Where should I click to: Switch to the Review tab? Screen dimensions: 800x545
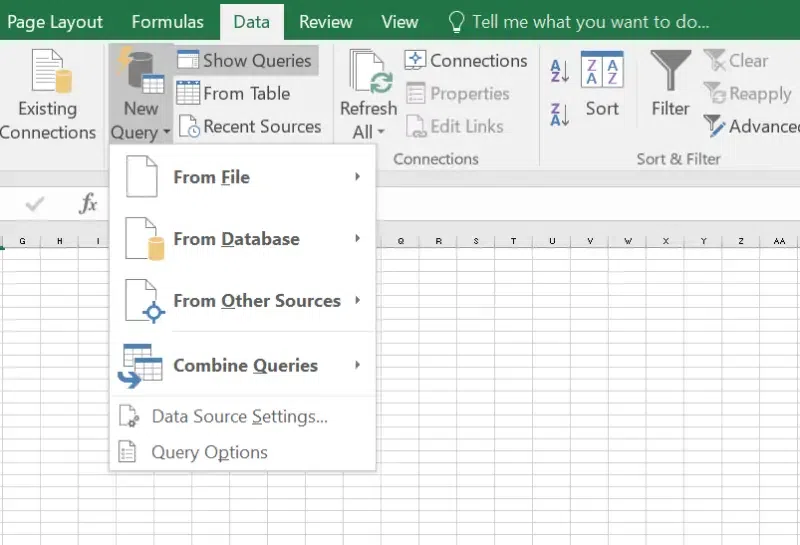tap(326, 21)
